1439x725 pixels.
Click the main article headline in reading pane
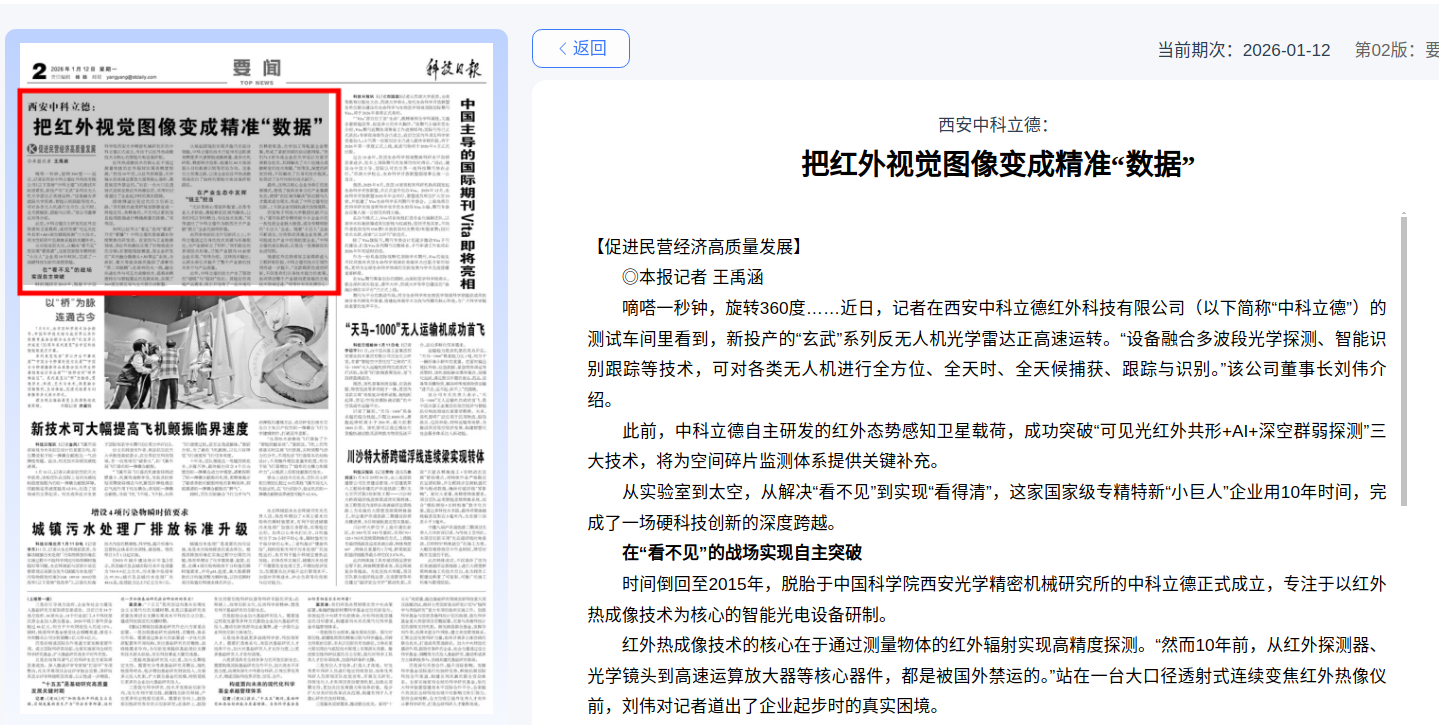998,163
